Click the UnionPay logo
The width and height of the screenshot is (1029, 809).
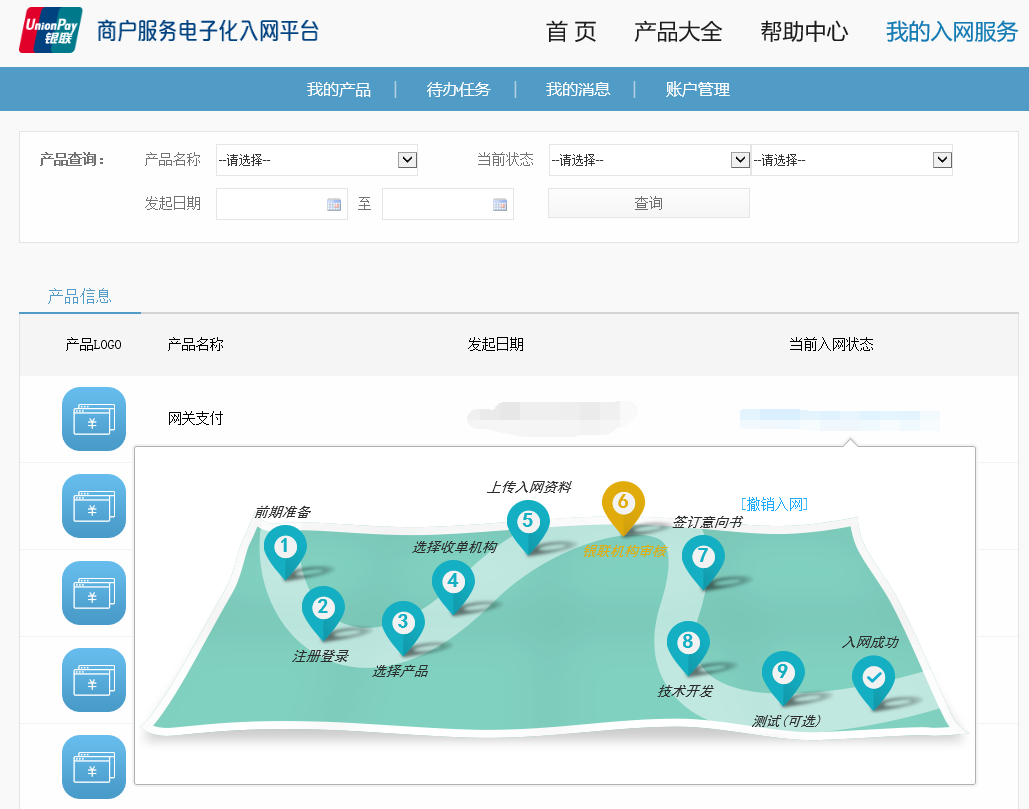(x=52, y=31)
